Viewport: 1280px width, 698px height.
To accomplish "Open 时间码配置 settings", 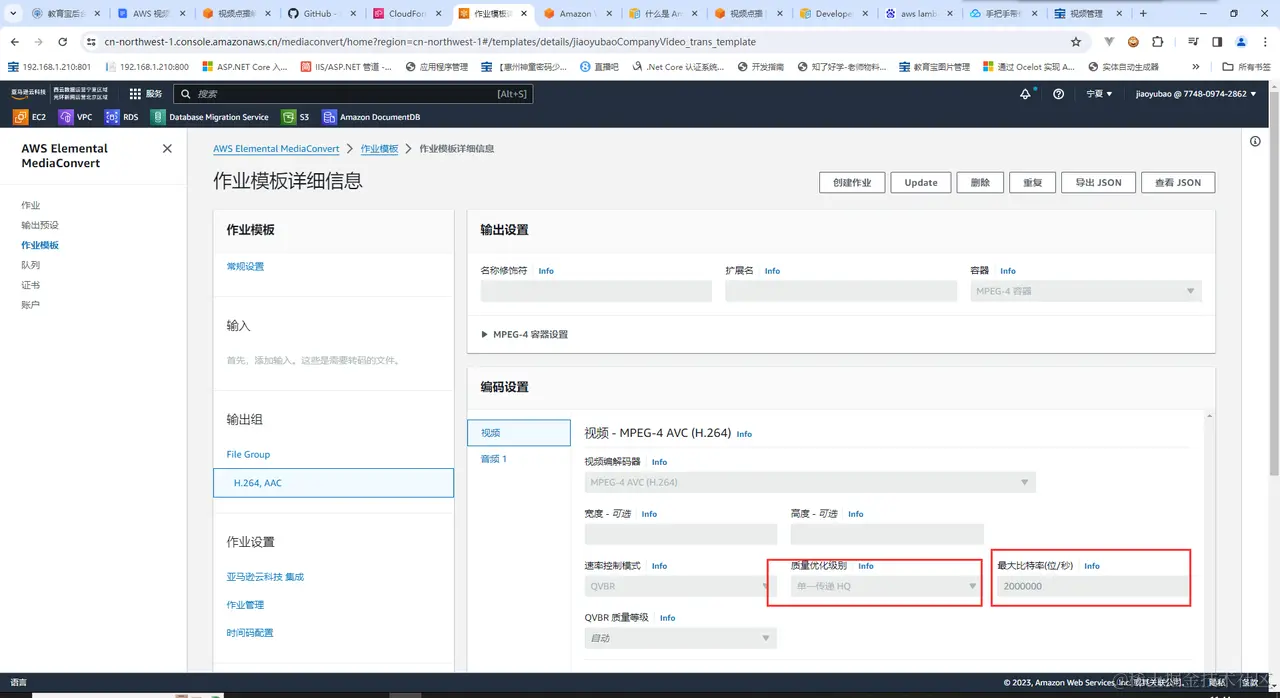I will (x=250, y=633).
